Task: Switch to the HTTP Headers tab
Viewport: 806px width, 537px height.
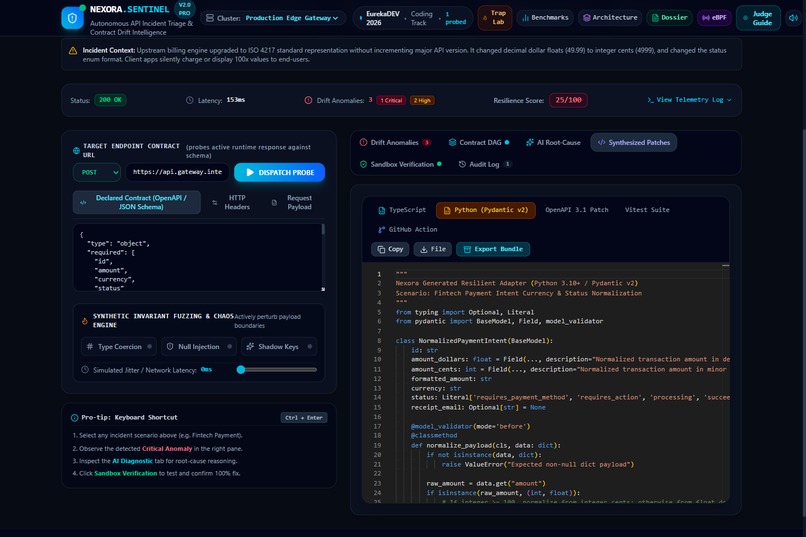Action: pyautogui.click(x=231, y=202)
